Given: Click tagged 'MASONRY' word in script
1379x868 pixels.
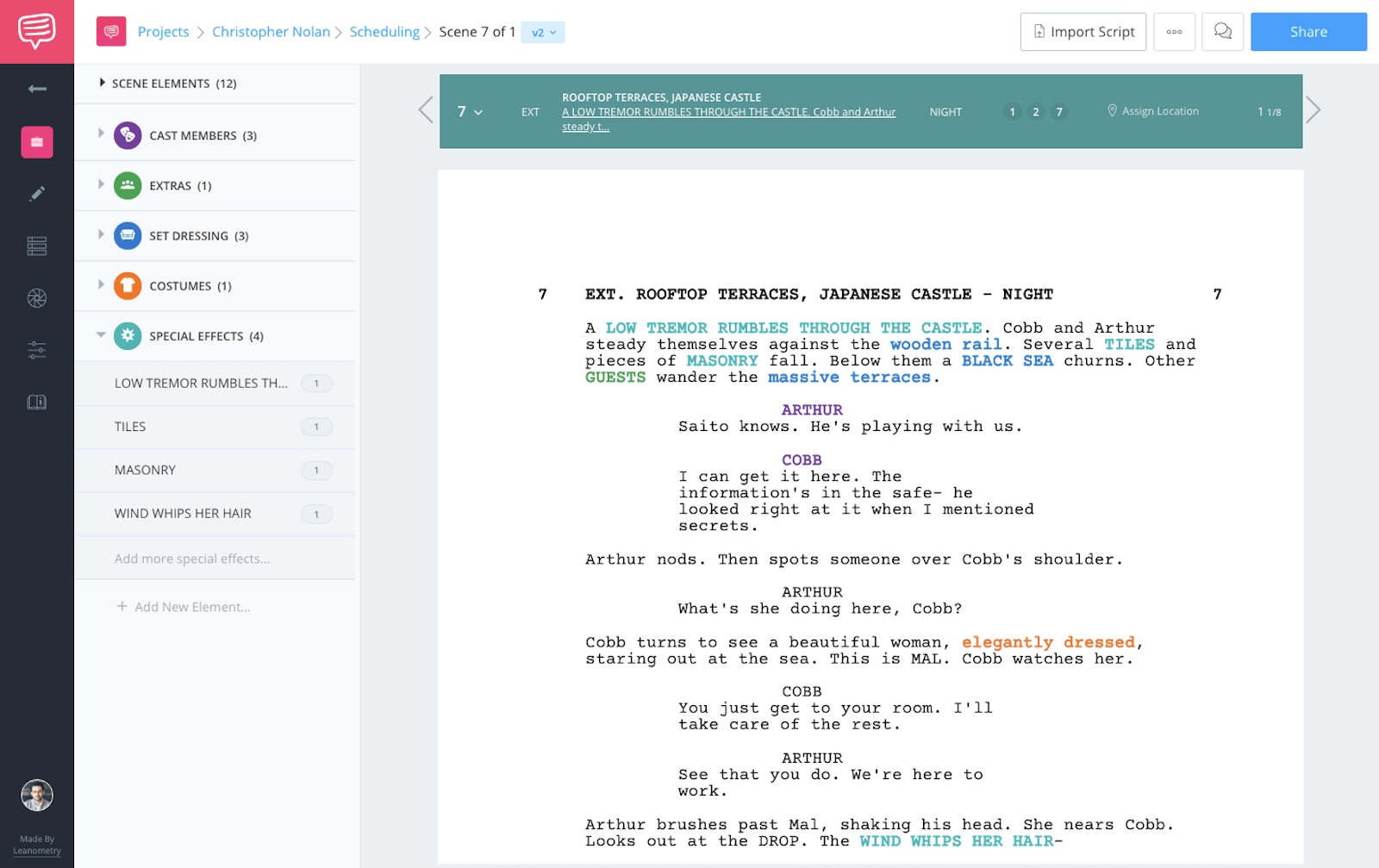Looking at the screenshot, I should (x=722, y=361).
